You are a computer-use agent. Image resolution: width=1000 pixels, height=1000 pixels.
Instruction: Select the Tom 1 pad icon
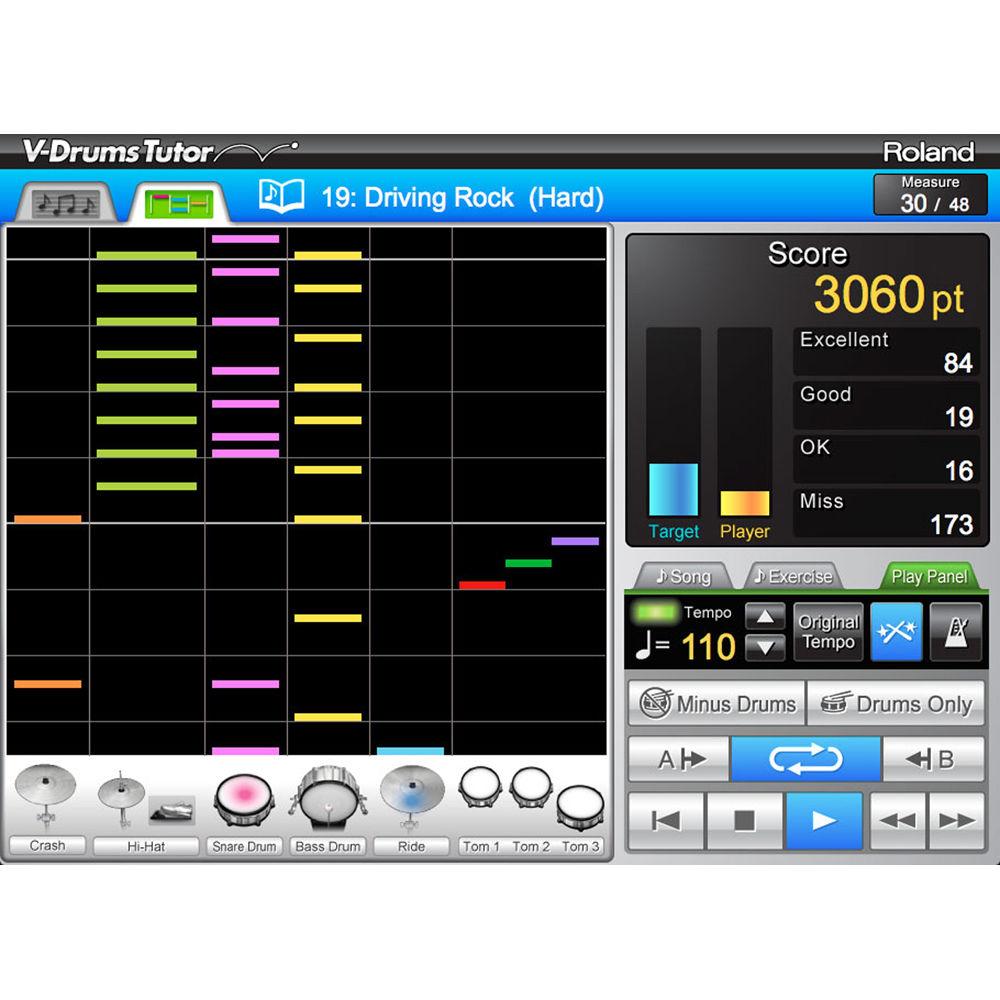point(481,790)
